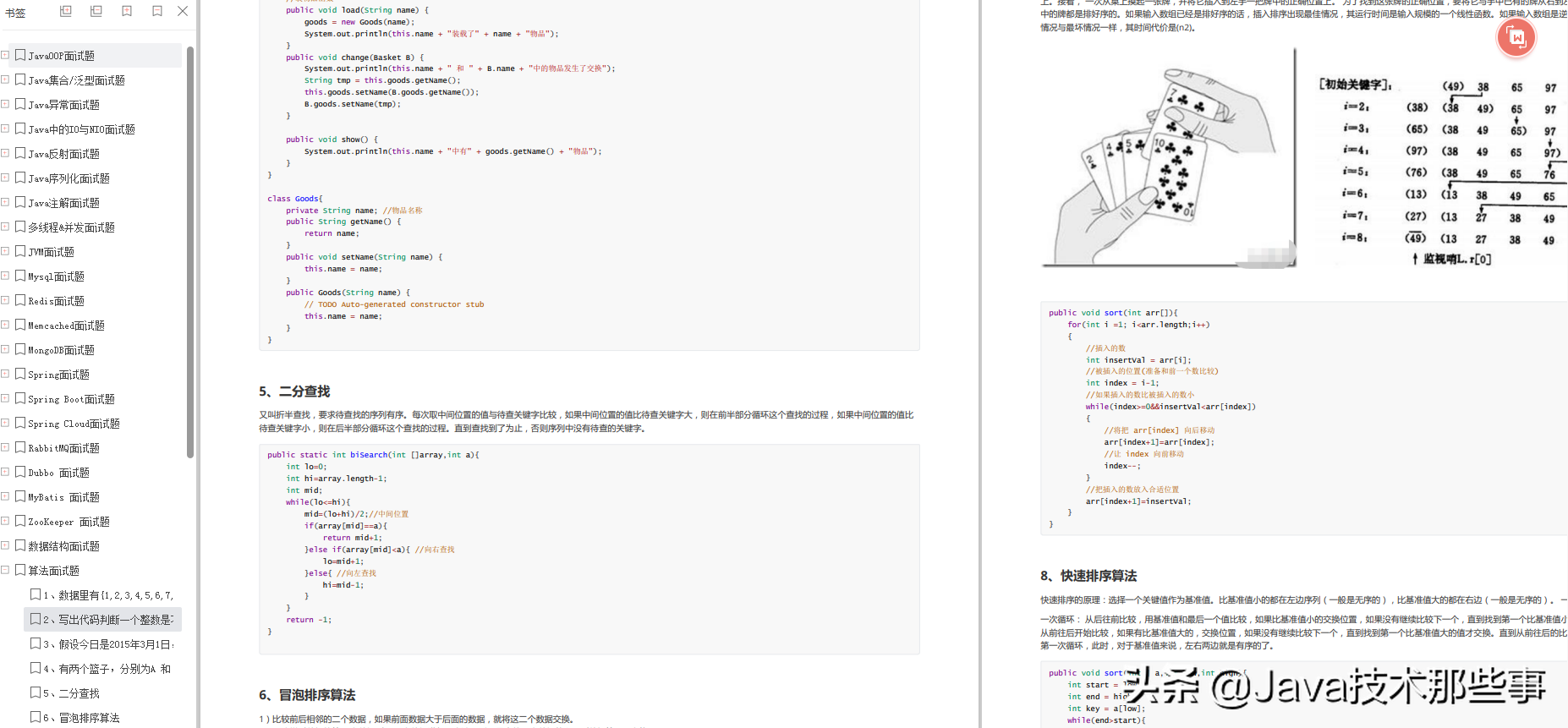This screenshot has width=1568, height=728.
Task: Click bookmark icon beside JVM面试题
Action: point(20,251)
